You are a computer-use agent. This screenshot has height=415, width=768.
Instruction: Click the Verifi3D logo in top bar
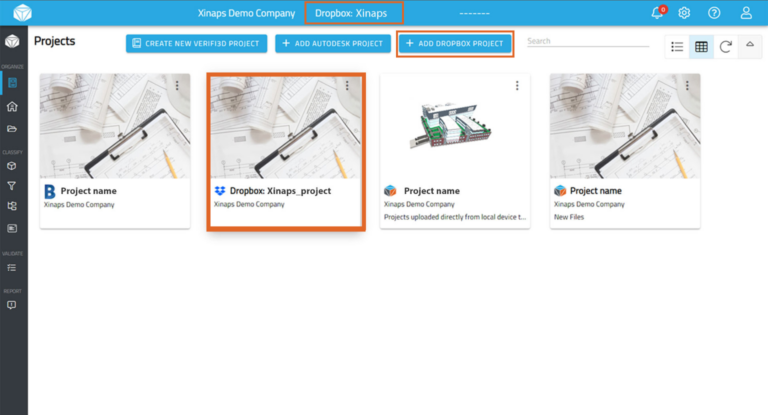coord(22,13)
